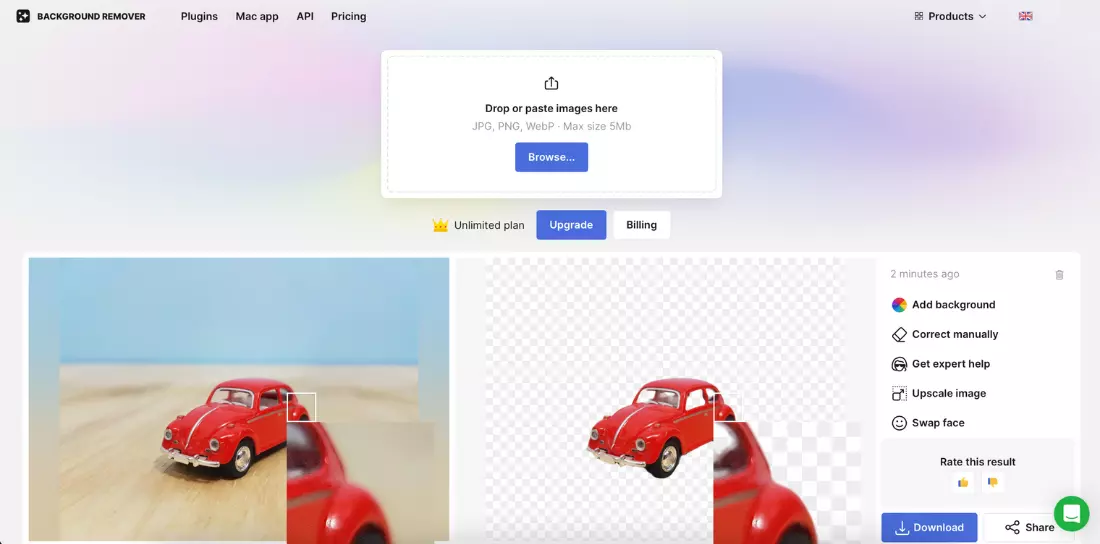Click the 'Unlimited plan' label
This screenshot has width=1100, height=544.
point(489,225)
